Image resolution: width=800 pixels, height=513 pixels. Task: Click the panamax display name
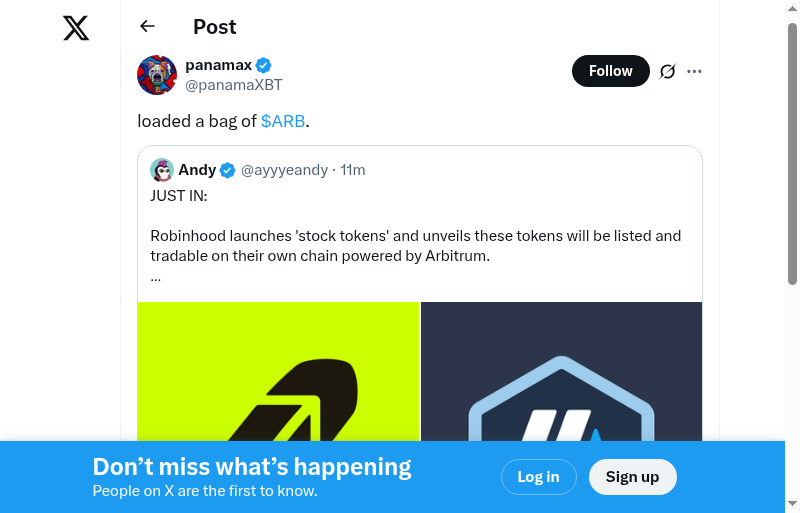pos(217,66)
